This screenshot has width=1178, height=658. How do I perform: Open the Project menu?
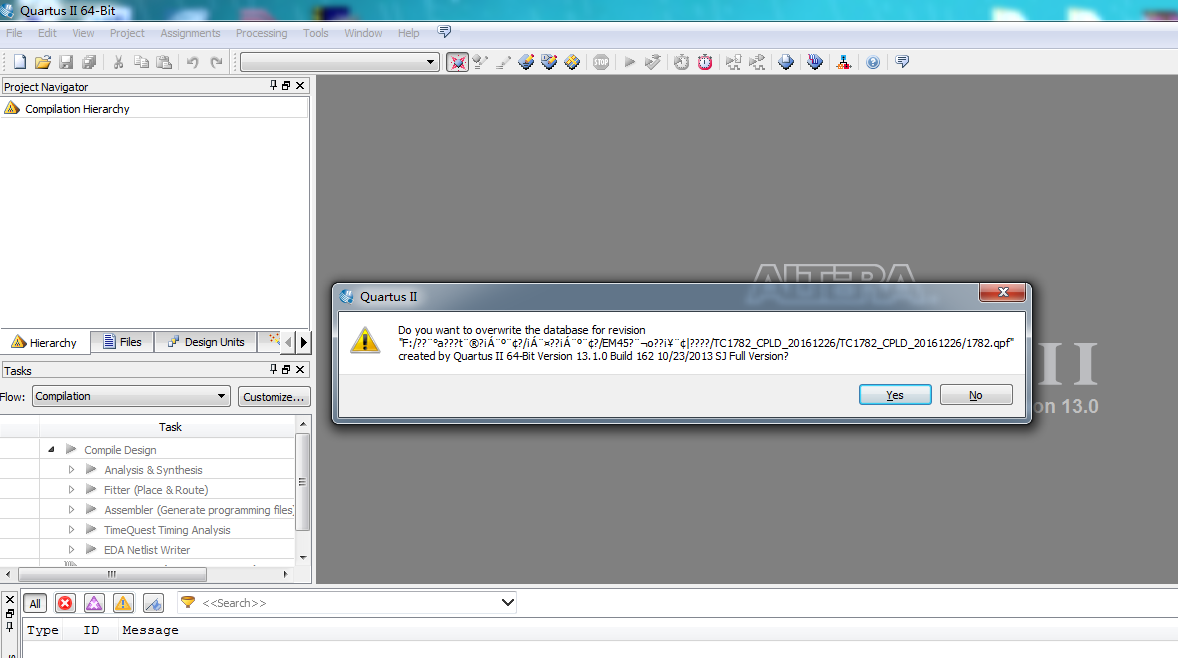127,33
